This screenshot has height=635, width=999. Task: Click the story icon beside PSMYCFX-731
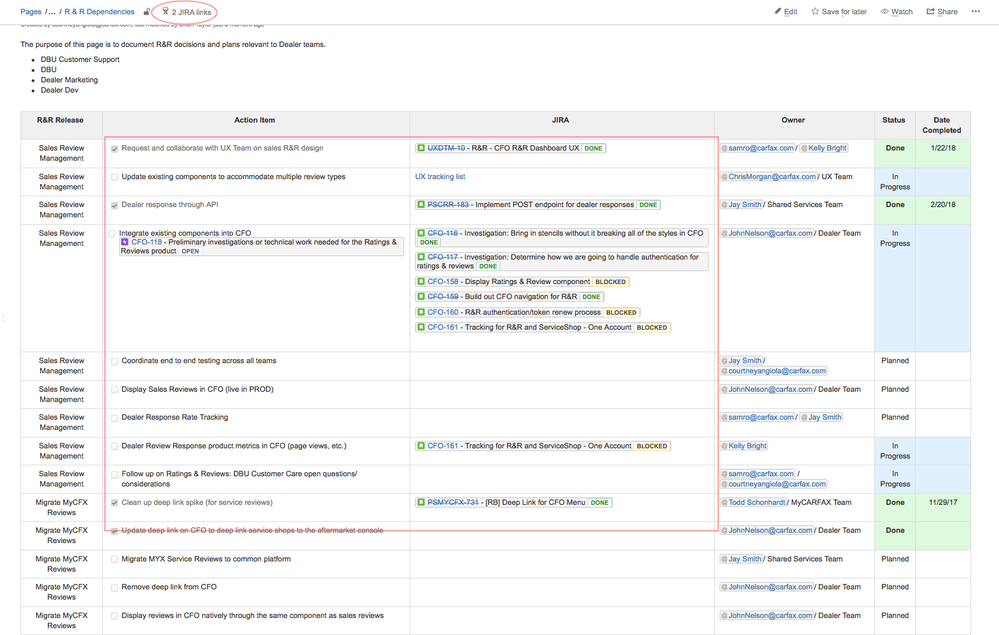click(421, 503)
